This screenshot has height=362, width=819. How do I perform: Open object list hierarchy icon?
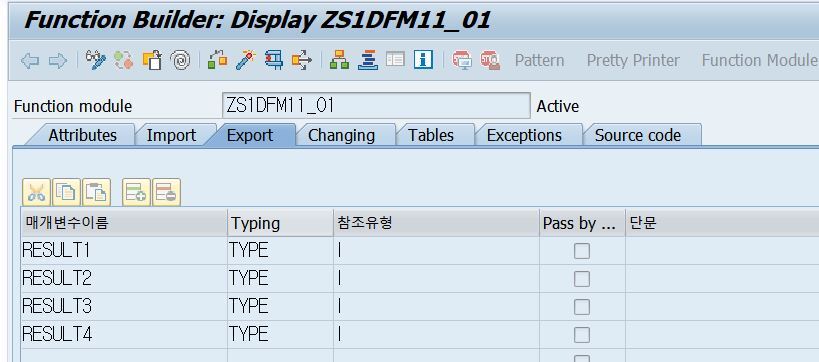340,61
